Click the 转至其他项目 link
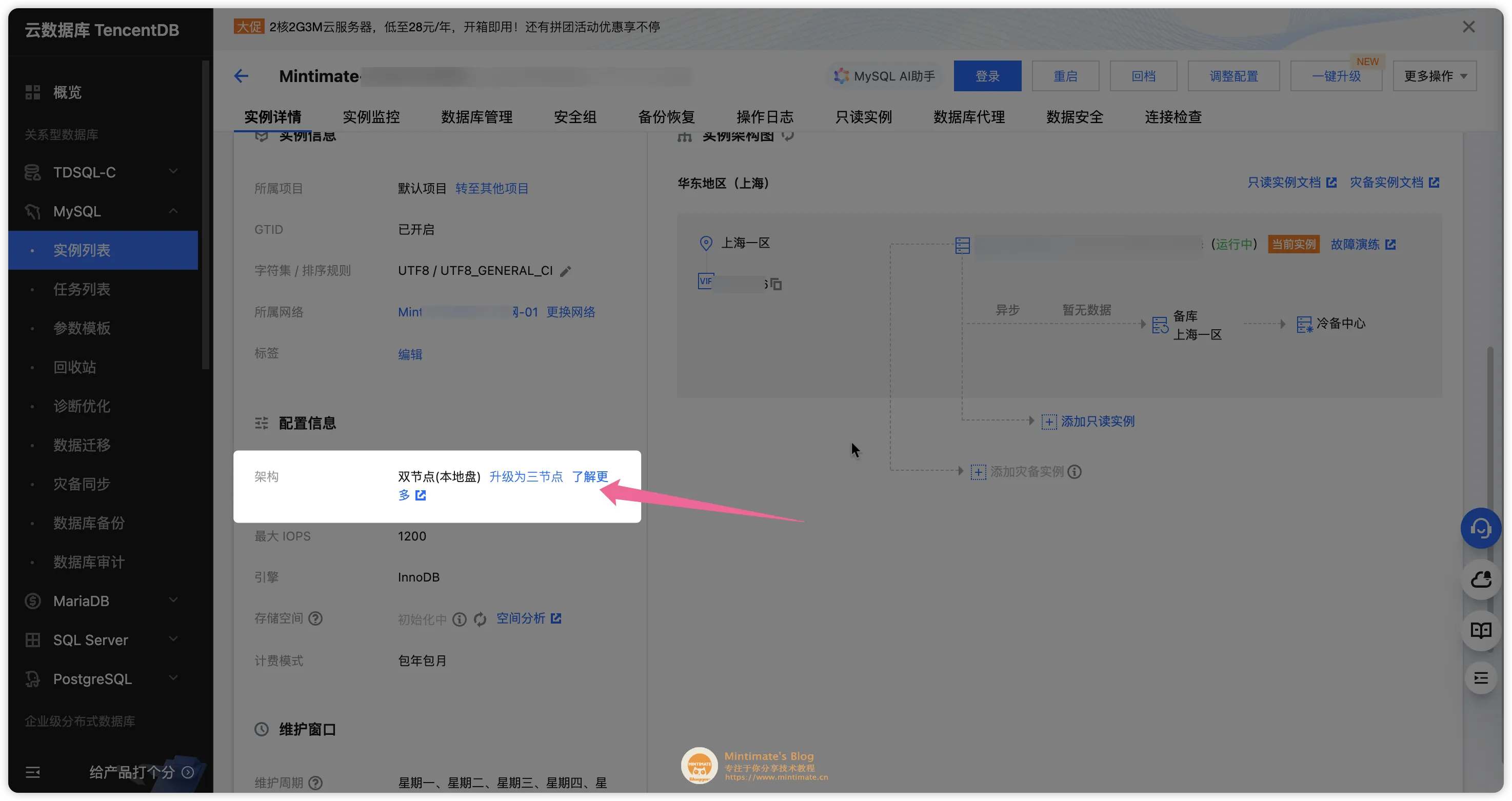Image resolution: width=1512 pixels, height=801 pixels. coord(492,188)
